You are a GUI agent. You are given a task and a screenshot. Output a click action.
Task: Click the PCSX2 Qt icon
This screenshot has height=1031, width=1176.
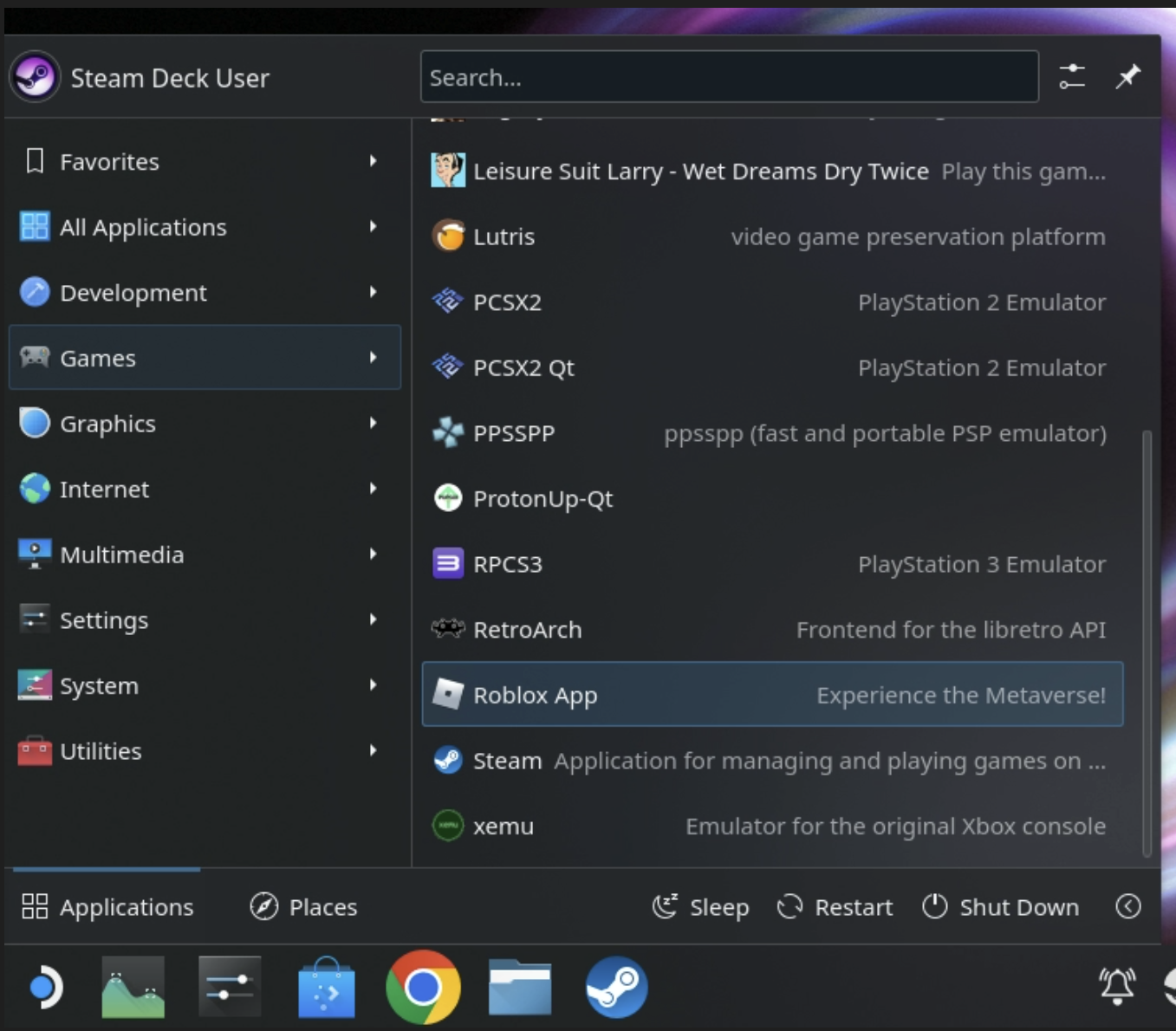448,367
